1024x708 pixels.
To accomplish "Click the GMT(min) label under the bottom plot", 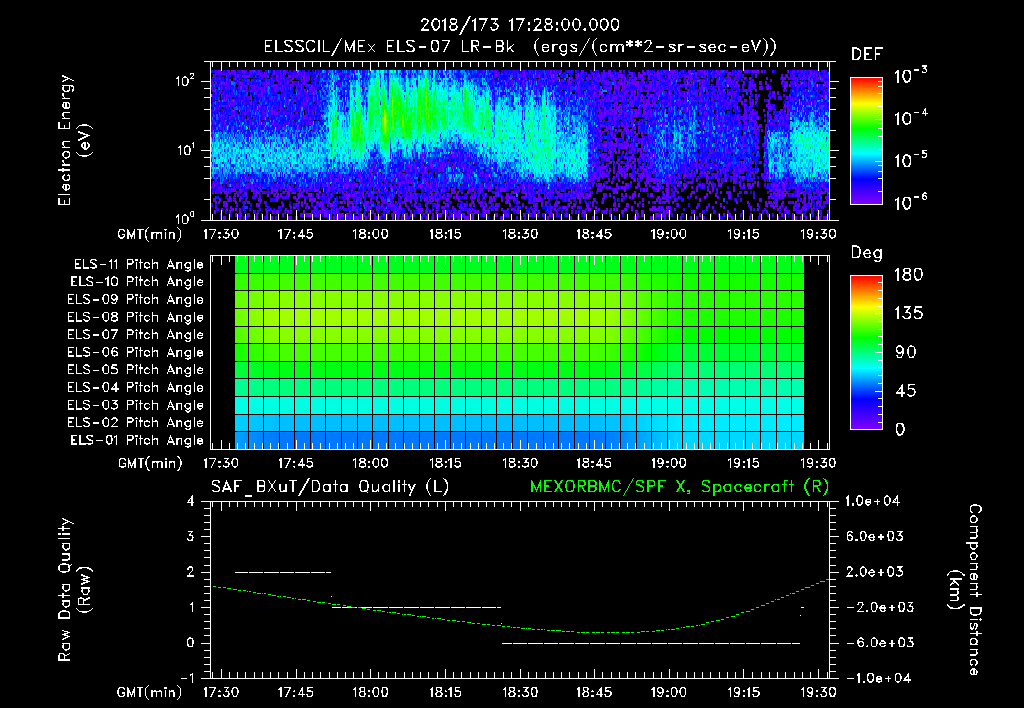I will point(150,692).
